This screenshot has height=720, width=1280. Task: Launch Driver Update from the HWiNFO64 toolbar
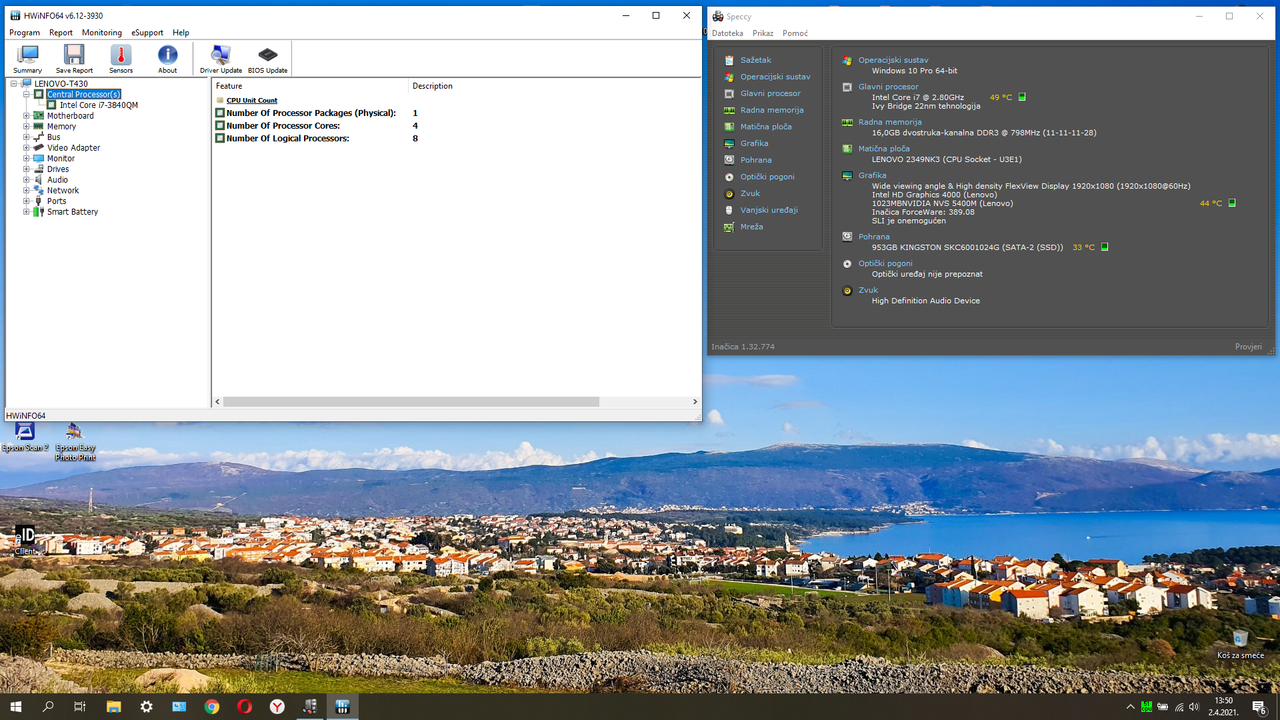(221, 59)
